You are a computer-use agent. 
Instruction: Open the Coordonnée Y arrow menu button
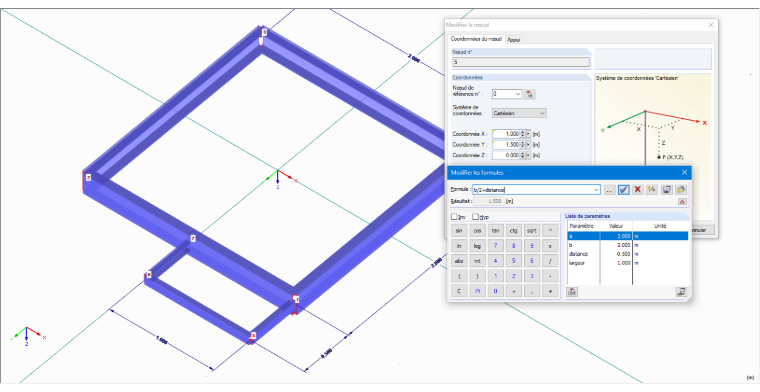[x=528, y=144]
